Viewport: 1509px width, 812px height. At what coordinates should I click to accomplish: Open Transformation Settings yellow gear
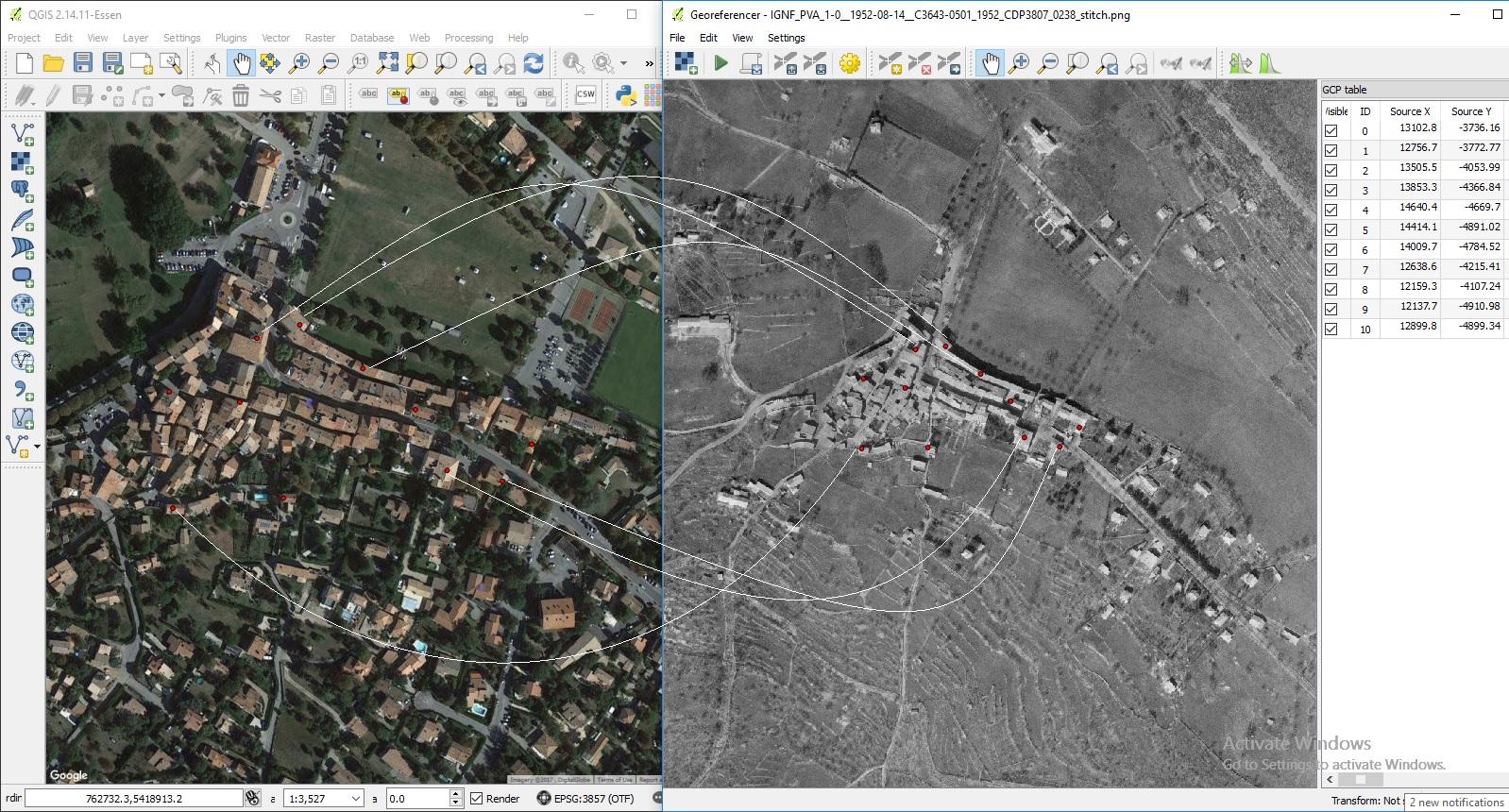tap(850, 63)
